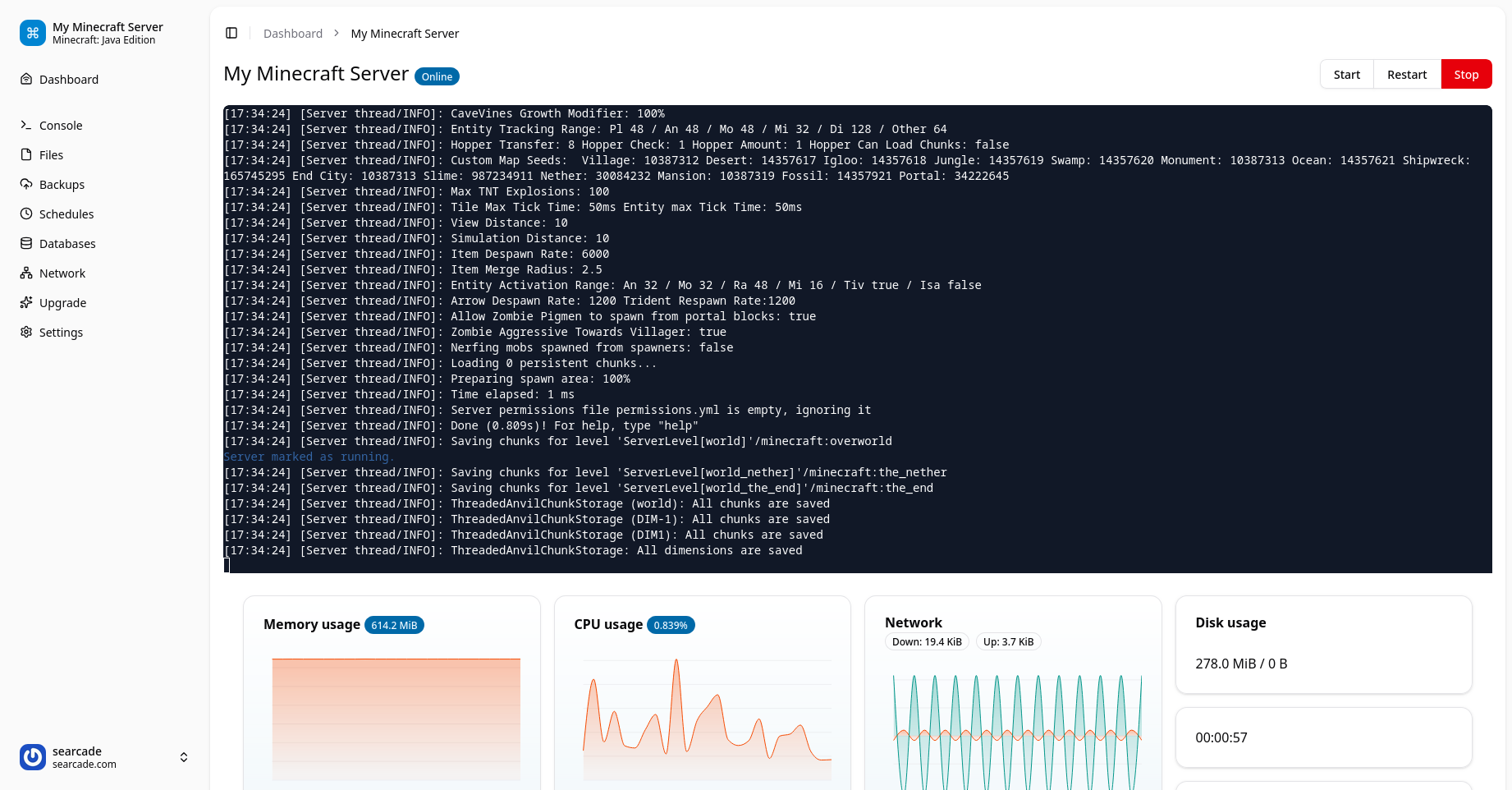This screenshot has height=790, width=1512.
Task: Click the console command input cursor line
Action: click(x=858, y=565)
